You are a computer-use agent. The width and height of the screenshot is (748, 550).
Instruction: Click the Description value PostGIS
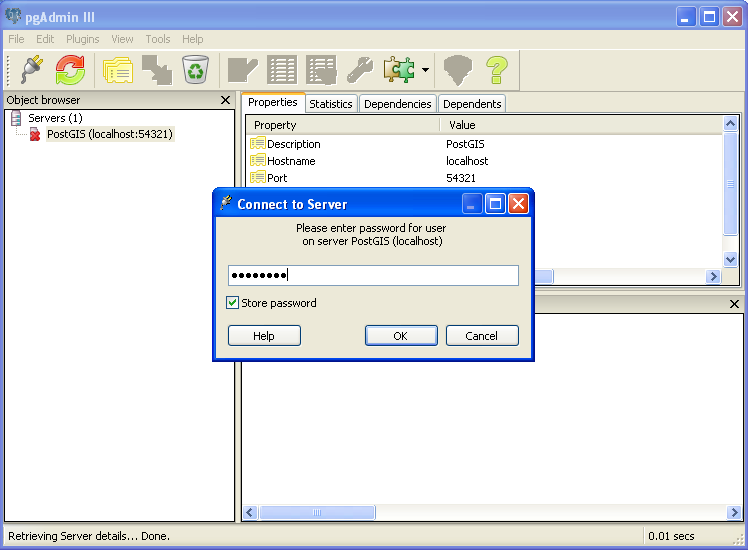pyautogui.click(x=465, y=144)
